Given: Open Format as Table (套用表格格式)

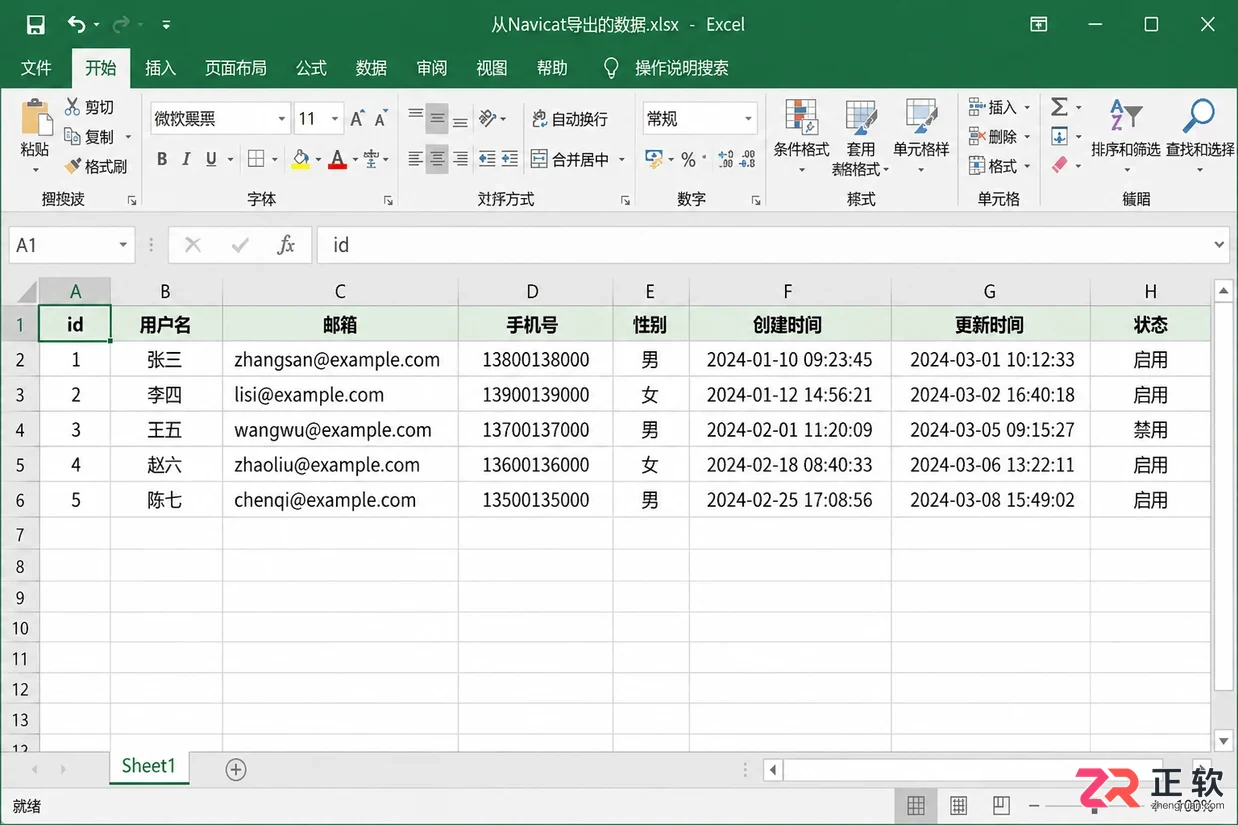Looking at the screenshot, I should pos(860,138).
